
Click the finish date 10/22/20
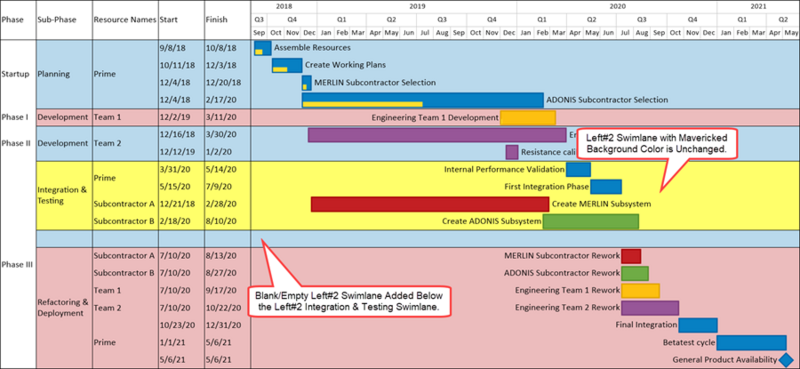coord(223,308)
